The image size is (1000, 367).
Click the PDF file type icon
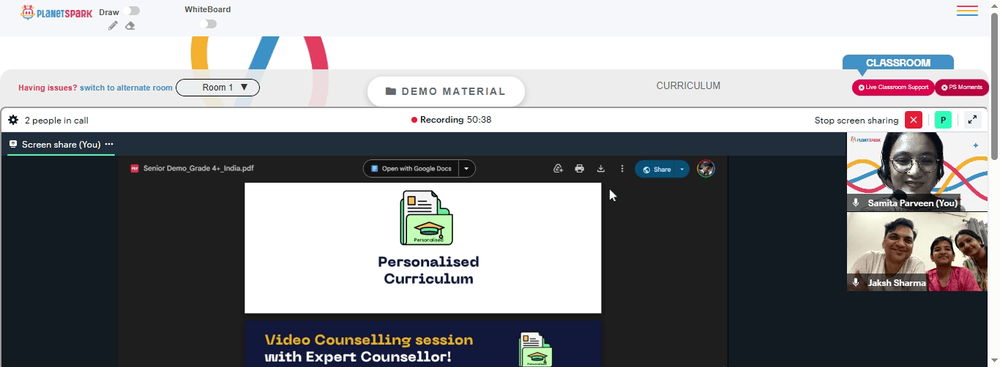(135, 169)
